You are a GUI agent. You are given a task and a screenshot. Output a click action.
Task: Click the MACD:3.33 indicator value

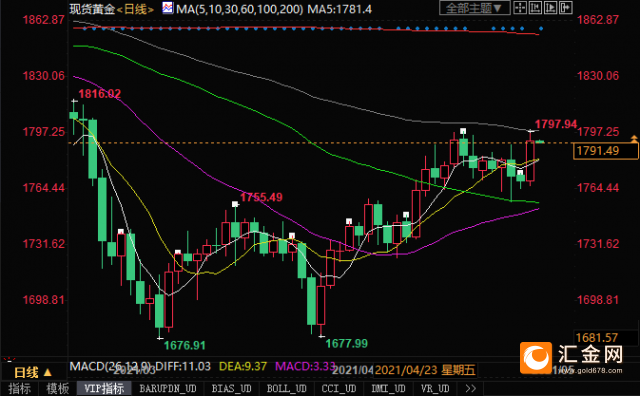point(305,366)
